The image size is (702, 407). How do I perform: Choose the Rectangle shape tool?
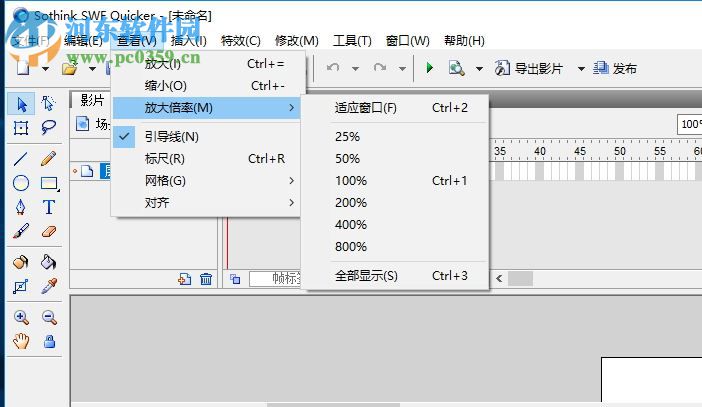[49, 183]
